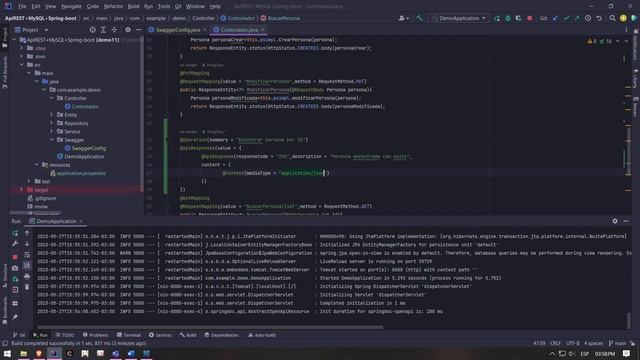Open the Dependencies tool window button
The width and height of the screenshot is (640, 360).
point(221,335)
